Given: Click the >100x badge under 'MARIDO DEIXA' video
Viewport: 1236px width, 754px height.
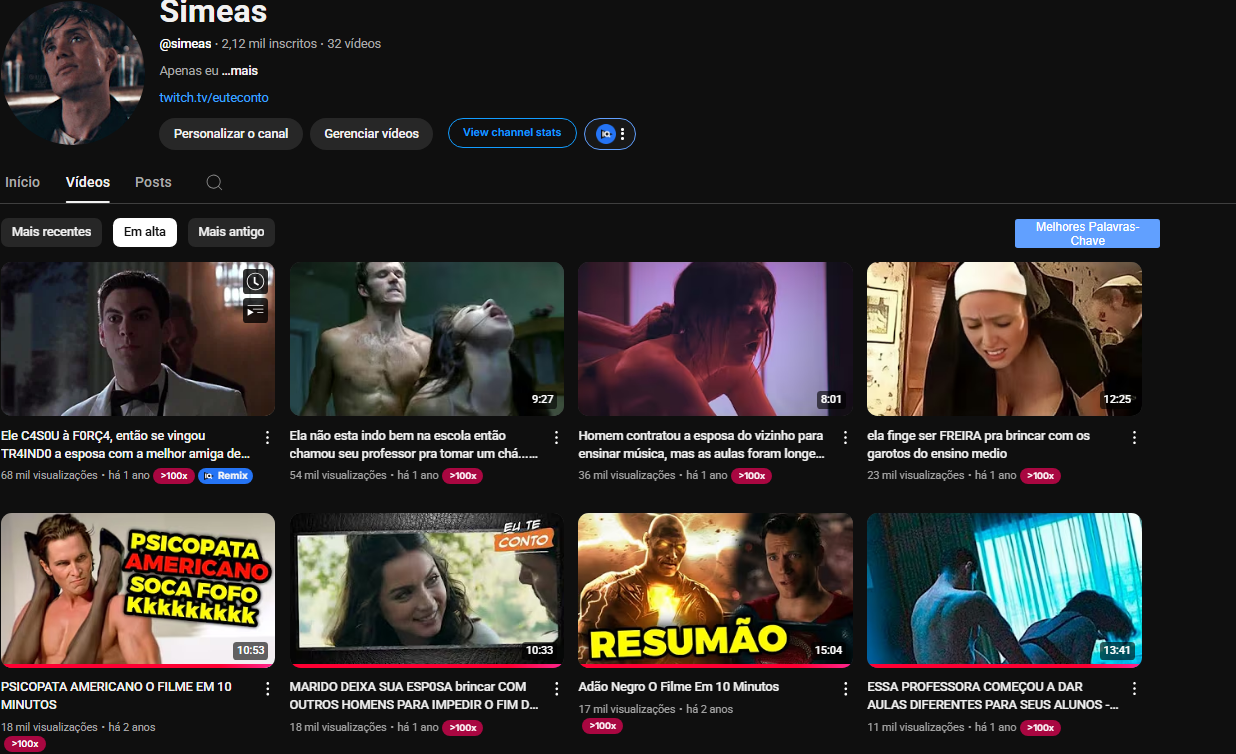Looking at the screenshot, I should 462,728.
